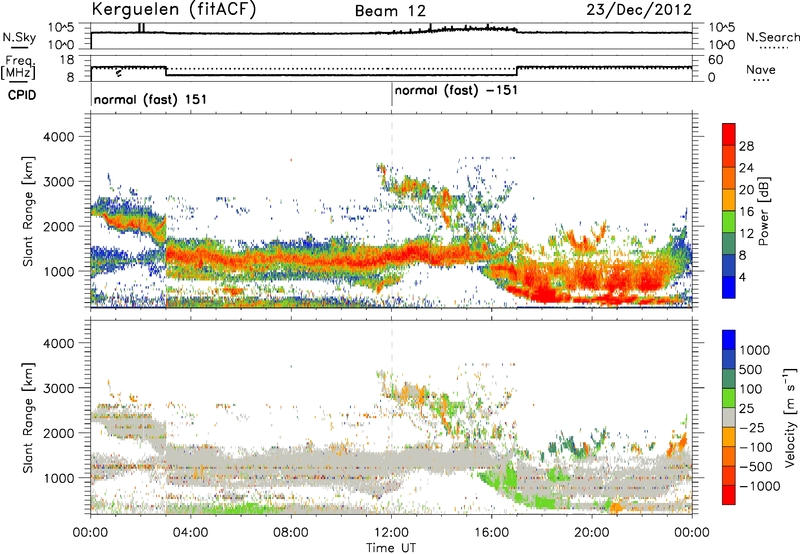
Task: Click the "3000" tick of the velocity panel
Action: click(x=58, y=388)
